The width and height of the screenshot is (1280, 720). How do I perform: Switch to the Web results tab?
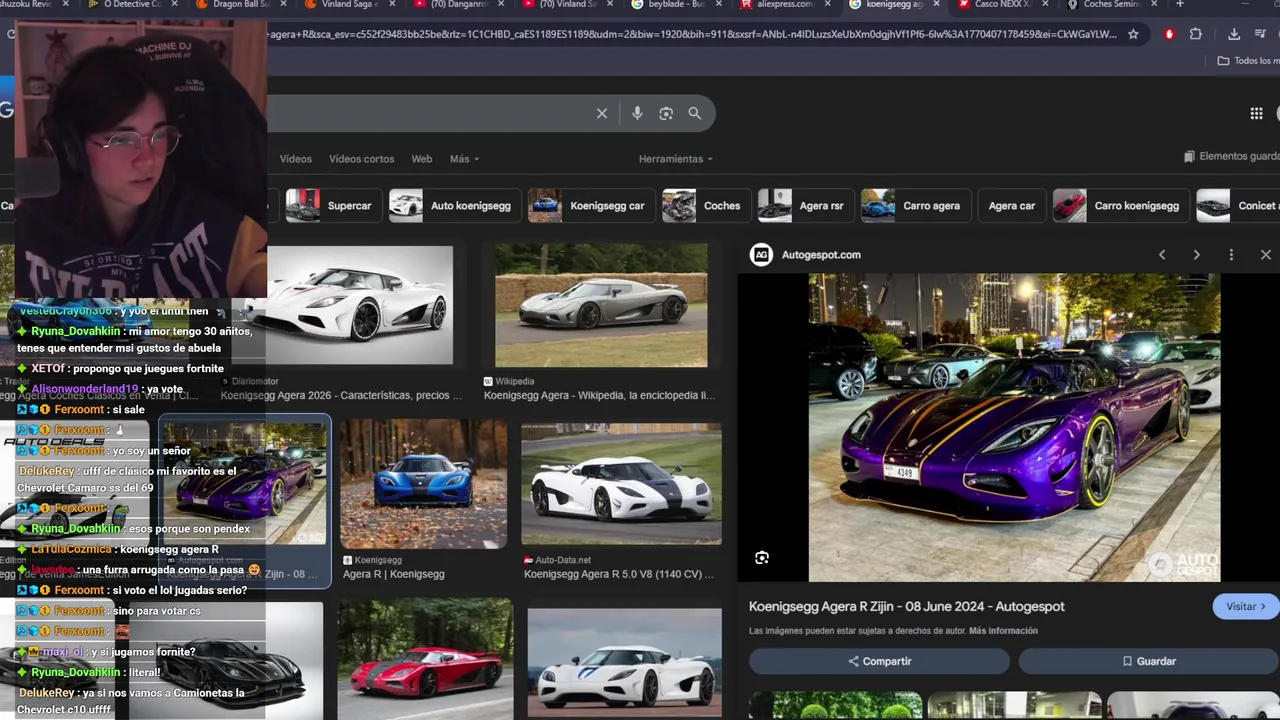pos(422,159)
